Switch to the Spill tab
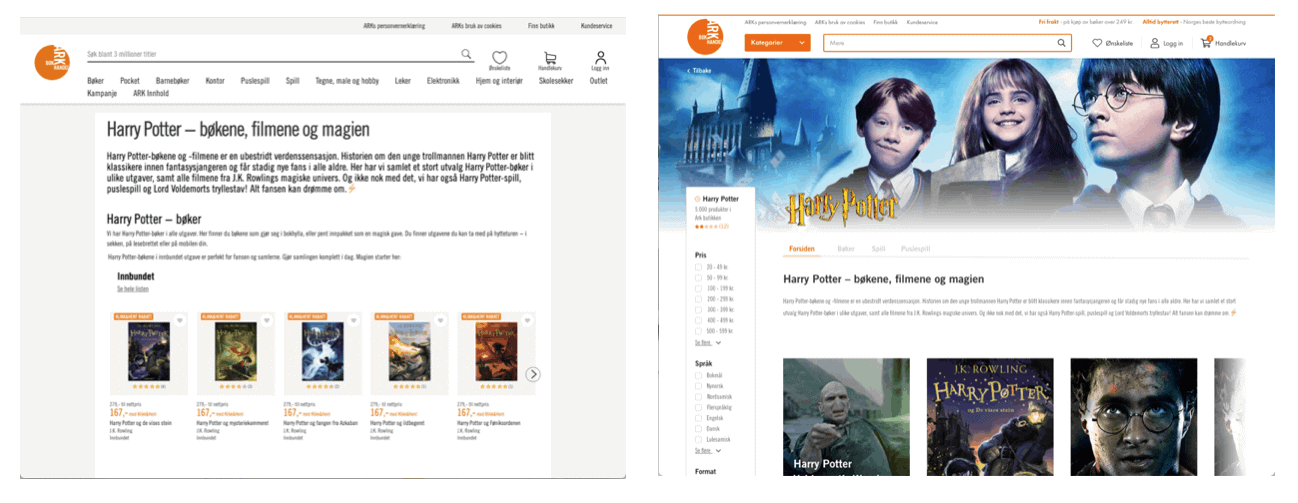 click(x=878, y=248)
